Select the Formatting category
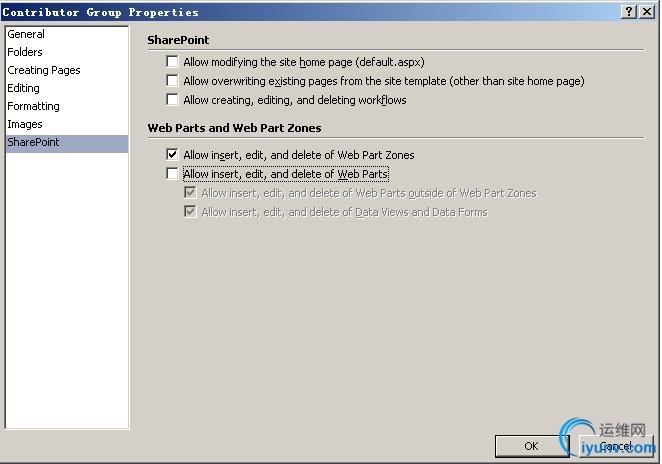The width and height of the screenshot is (662, 464). 67,106
